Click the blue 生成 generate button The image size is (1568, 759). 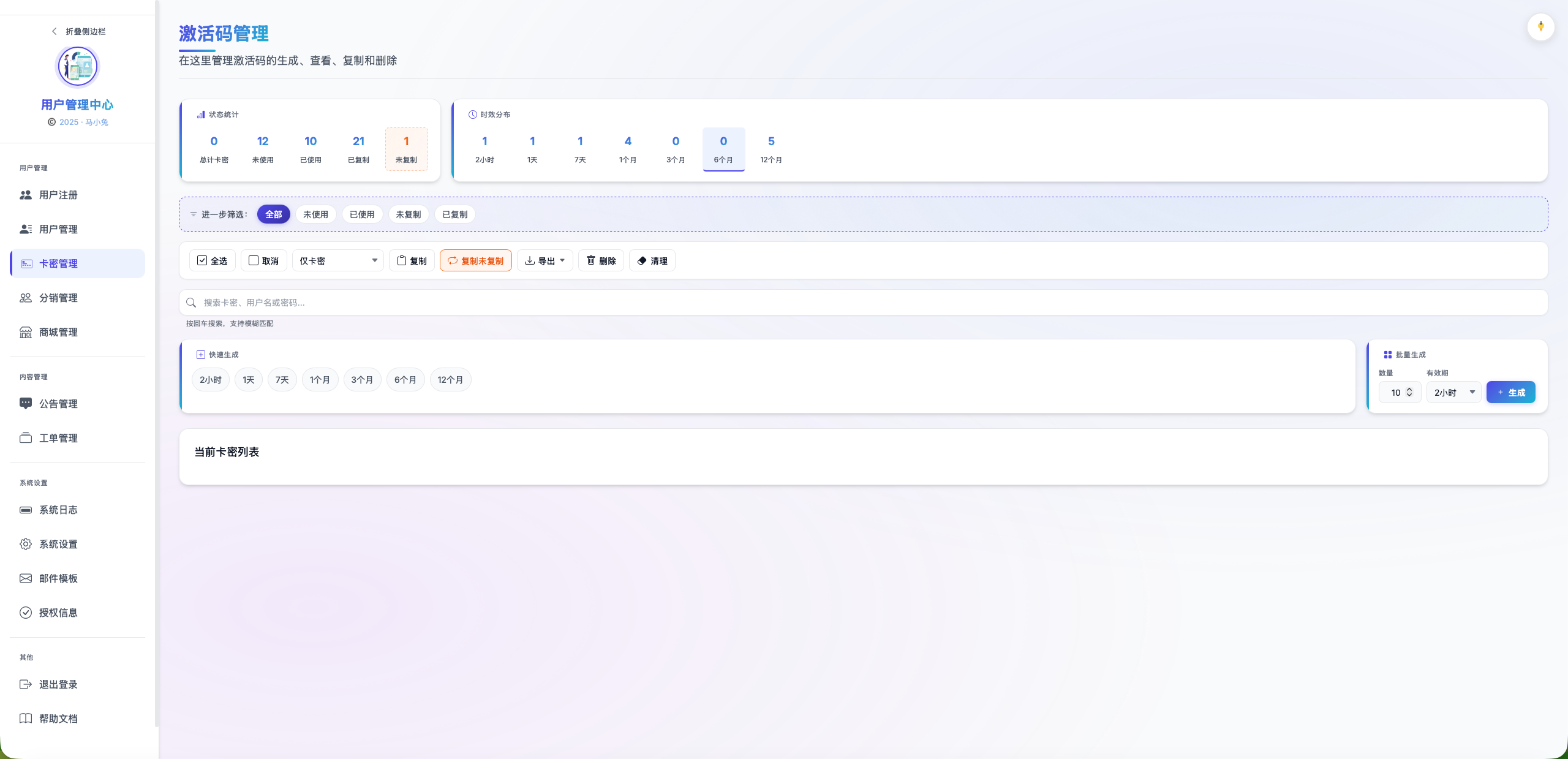click(1510, 393)
